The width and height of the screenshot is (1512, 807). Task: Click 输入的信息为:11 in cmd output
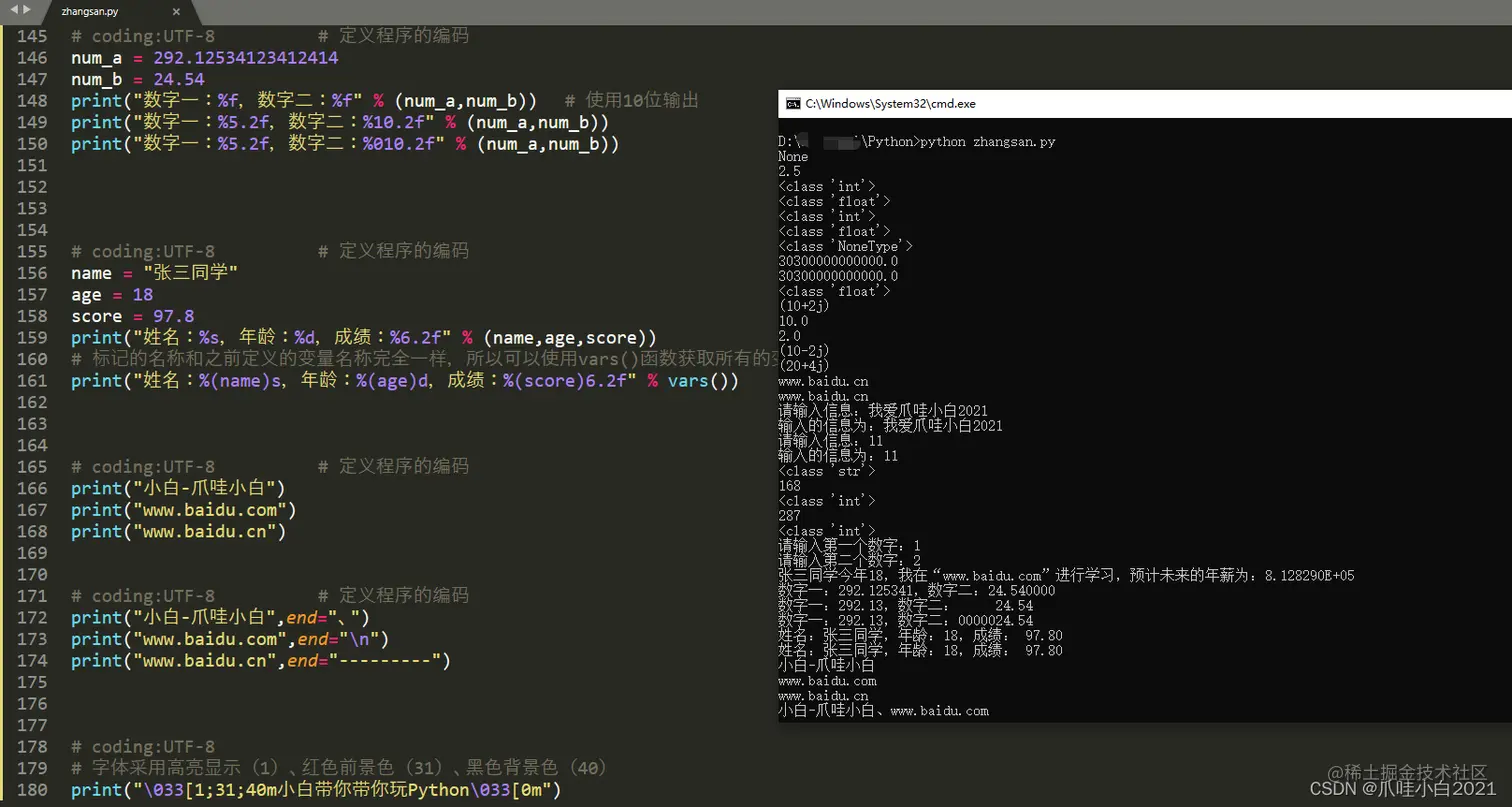[x=838, y=456]
